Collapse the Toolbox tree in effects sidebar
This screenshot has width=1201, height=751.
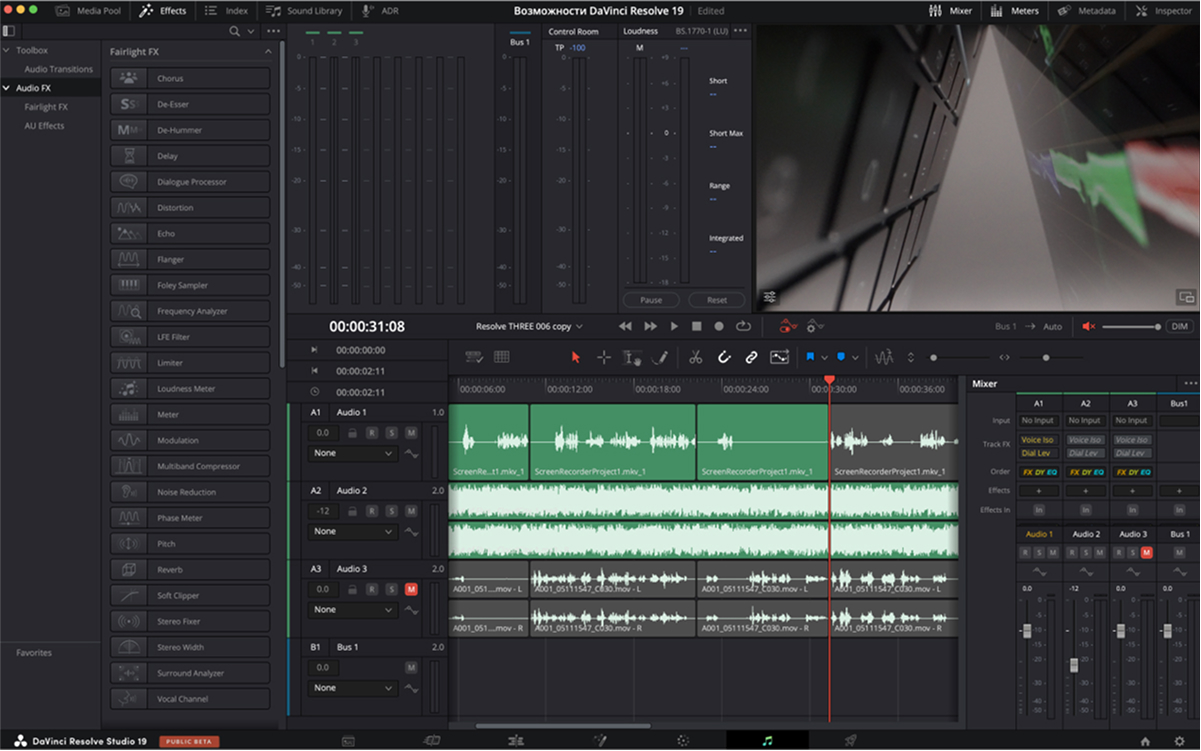point(7,50)
